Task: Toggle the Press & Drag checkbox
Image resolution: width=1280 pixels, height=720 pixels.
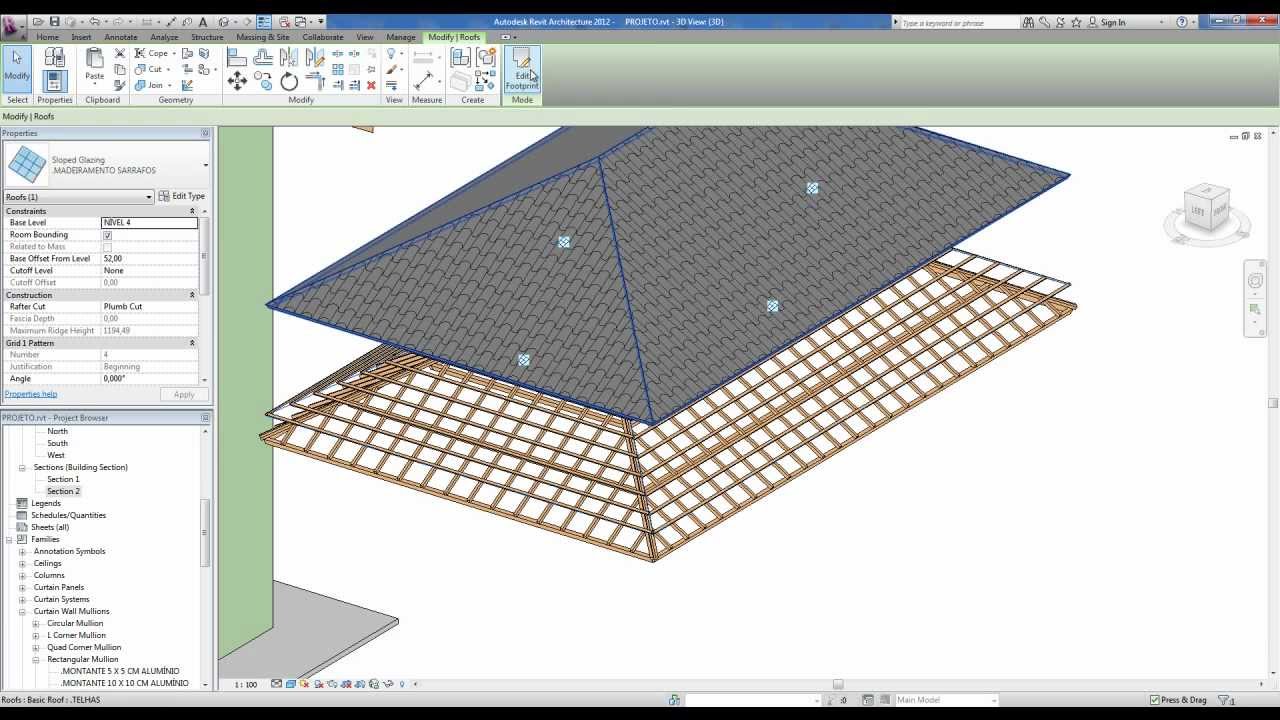Action: (x=1154, y=700)
